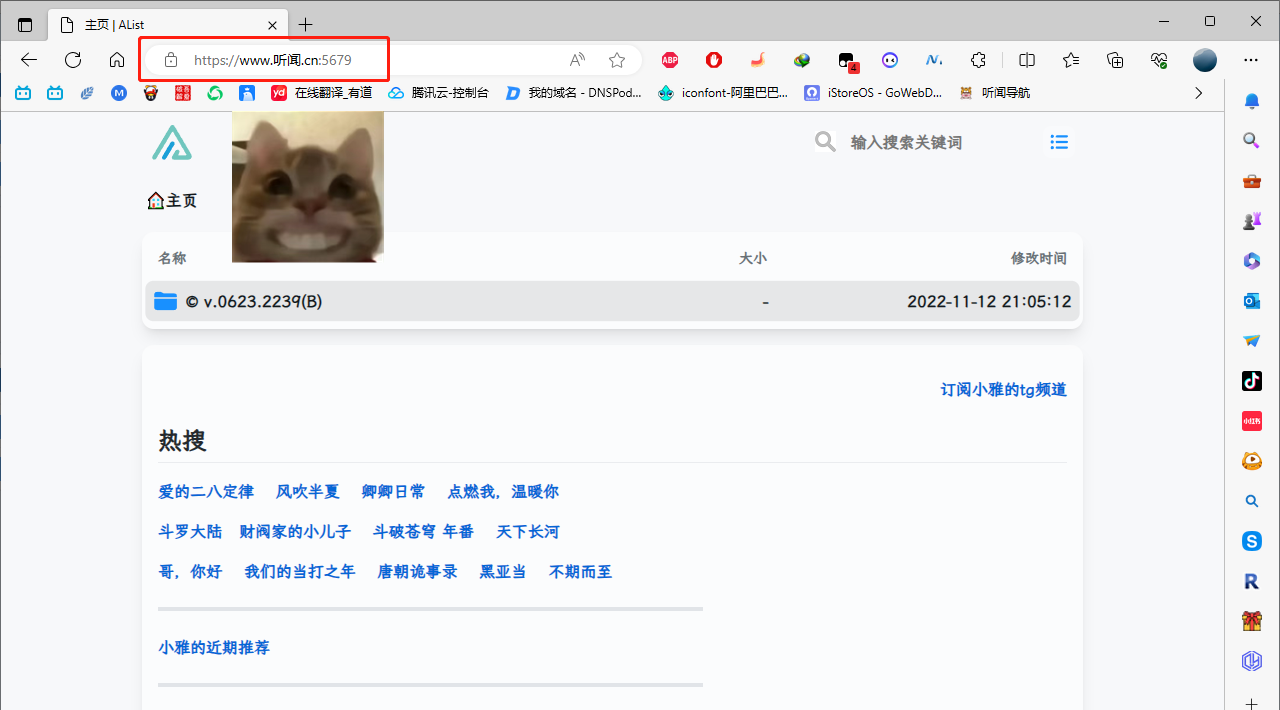Open hot search 风吹半夏
This screenshot has height=710, width=1280.
[308, 491]
